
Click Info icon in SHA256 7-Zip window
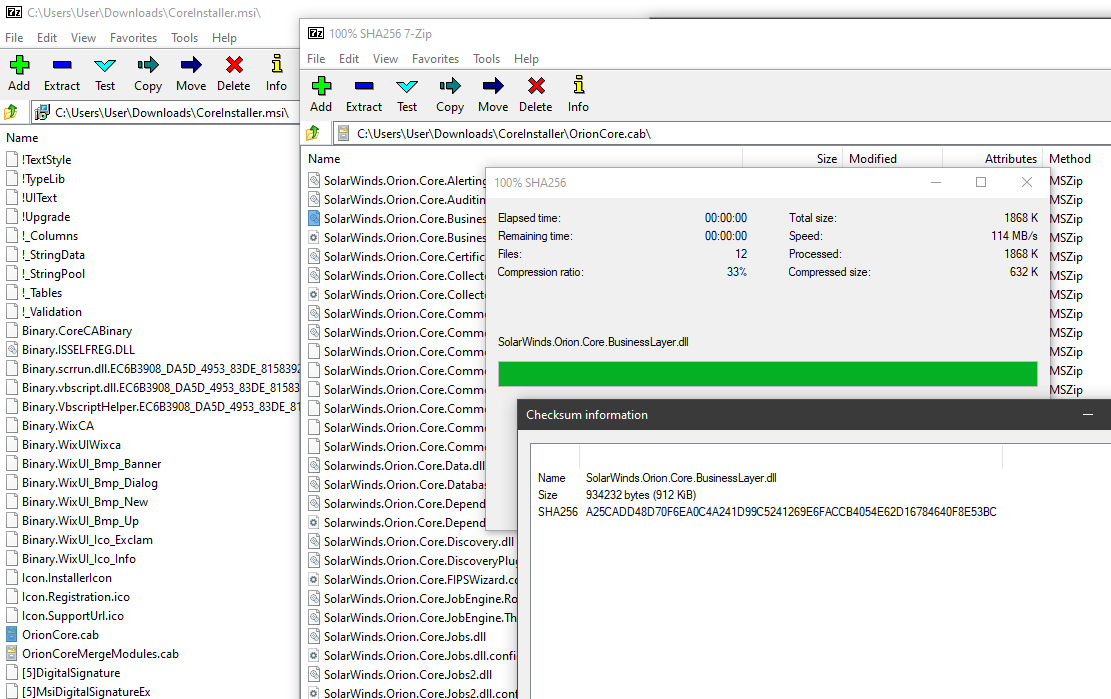578,84
